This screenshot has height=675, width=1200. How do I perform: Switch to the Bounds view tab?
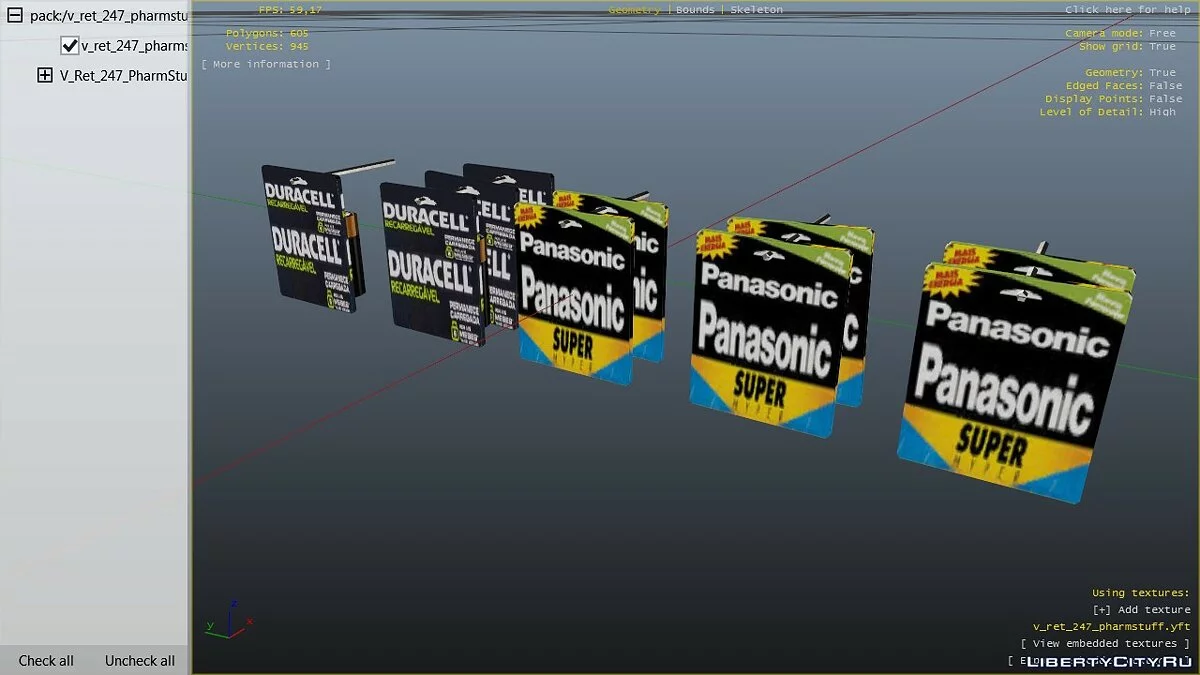pyautogui.click(x=695, y=10)
